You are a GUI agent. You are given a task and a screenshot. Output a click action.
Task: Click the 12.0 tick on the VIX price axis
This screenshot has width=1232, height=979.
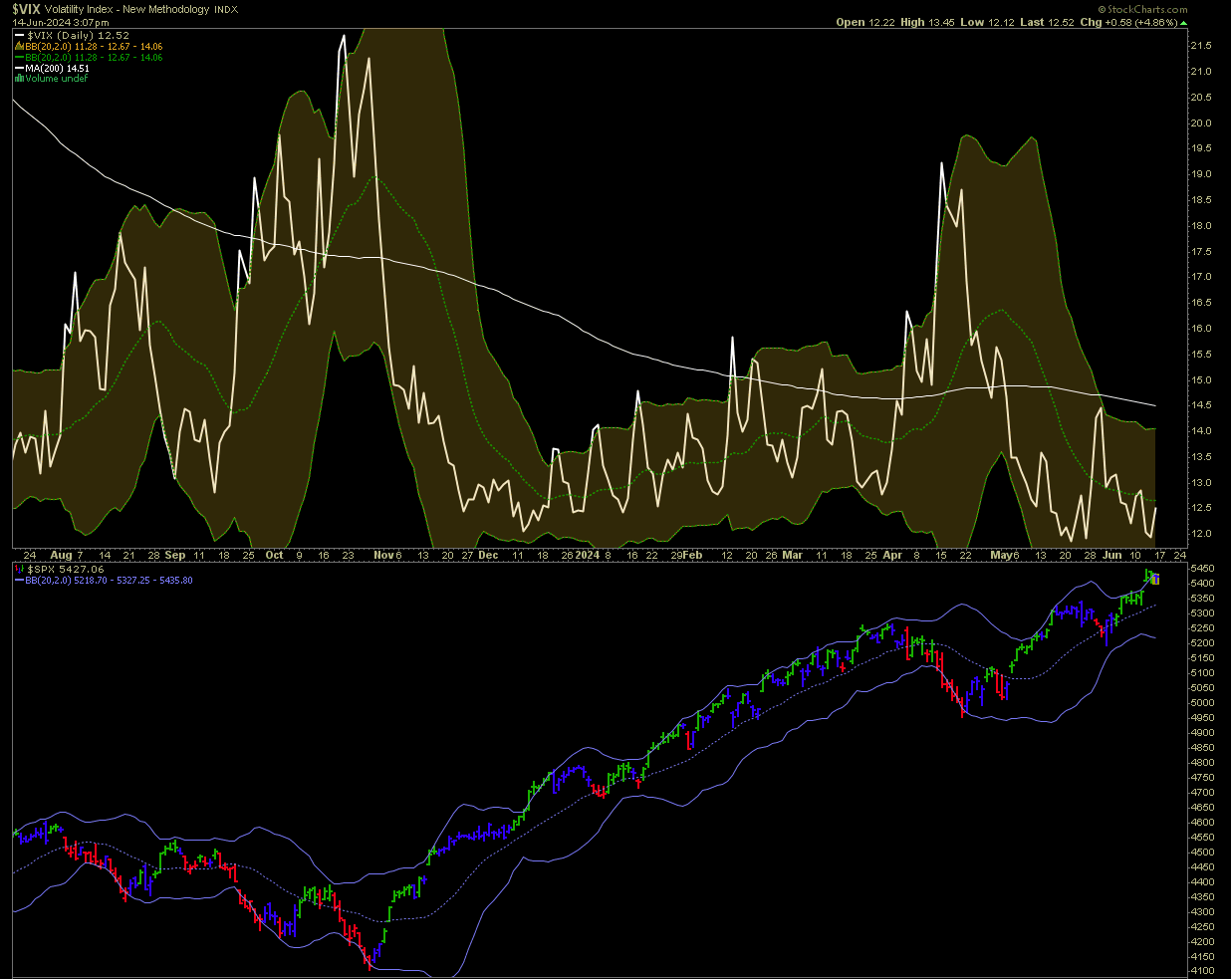(1201, 534)
